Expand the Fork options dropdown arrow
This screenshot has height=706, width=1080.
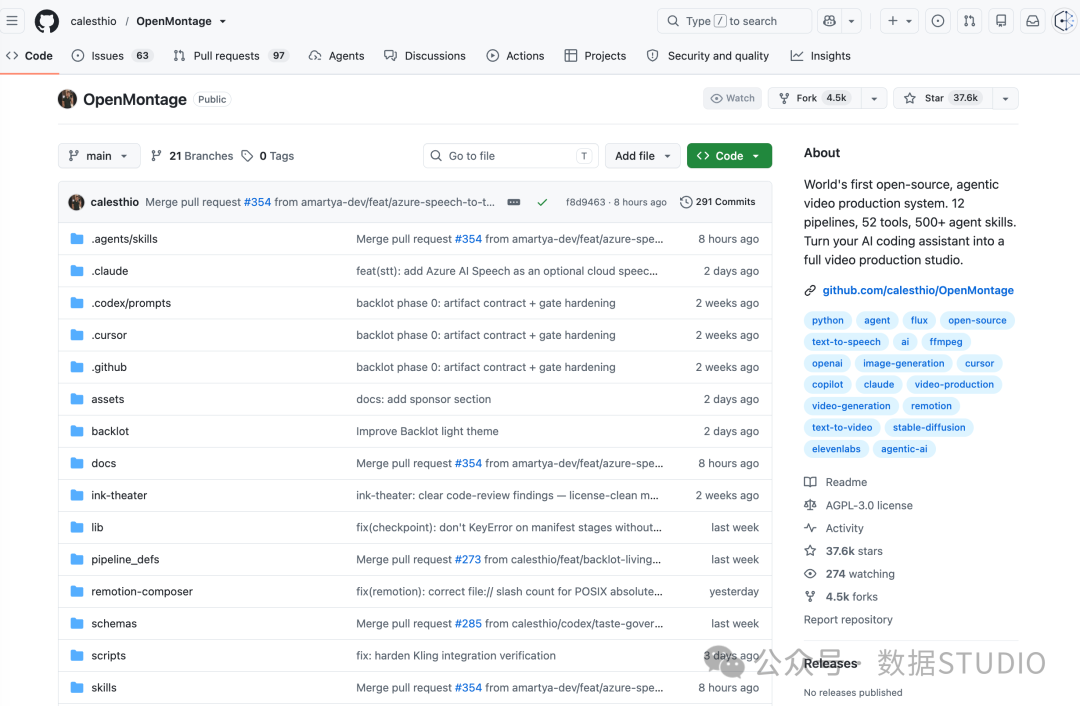coord(874,98)
